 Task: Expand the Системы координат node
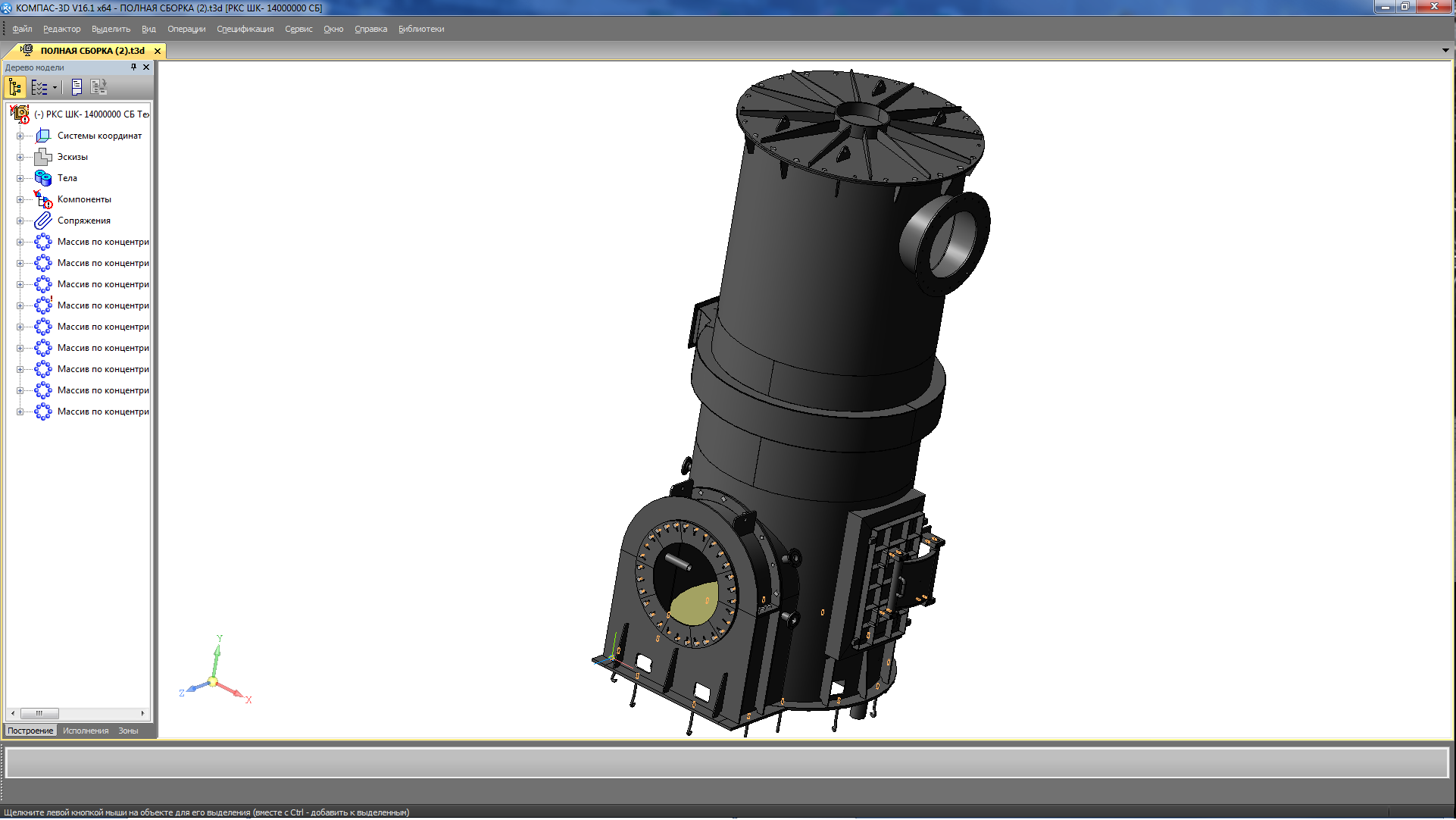[20, 136]
